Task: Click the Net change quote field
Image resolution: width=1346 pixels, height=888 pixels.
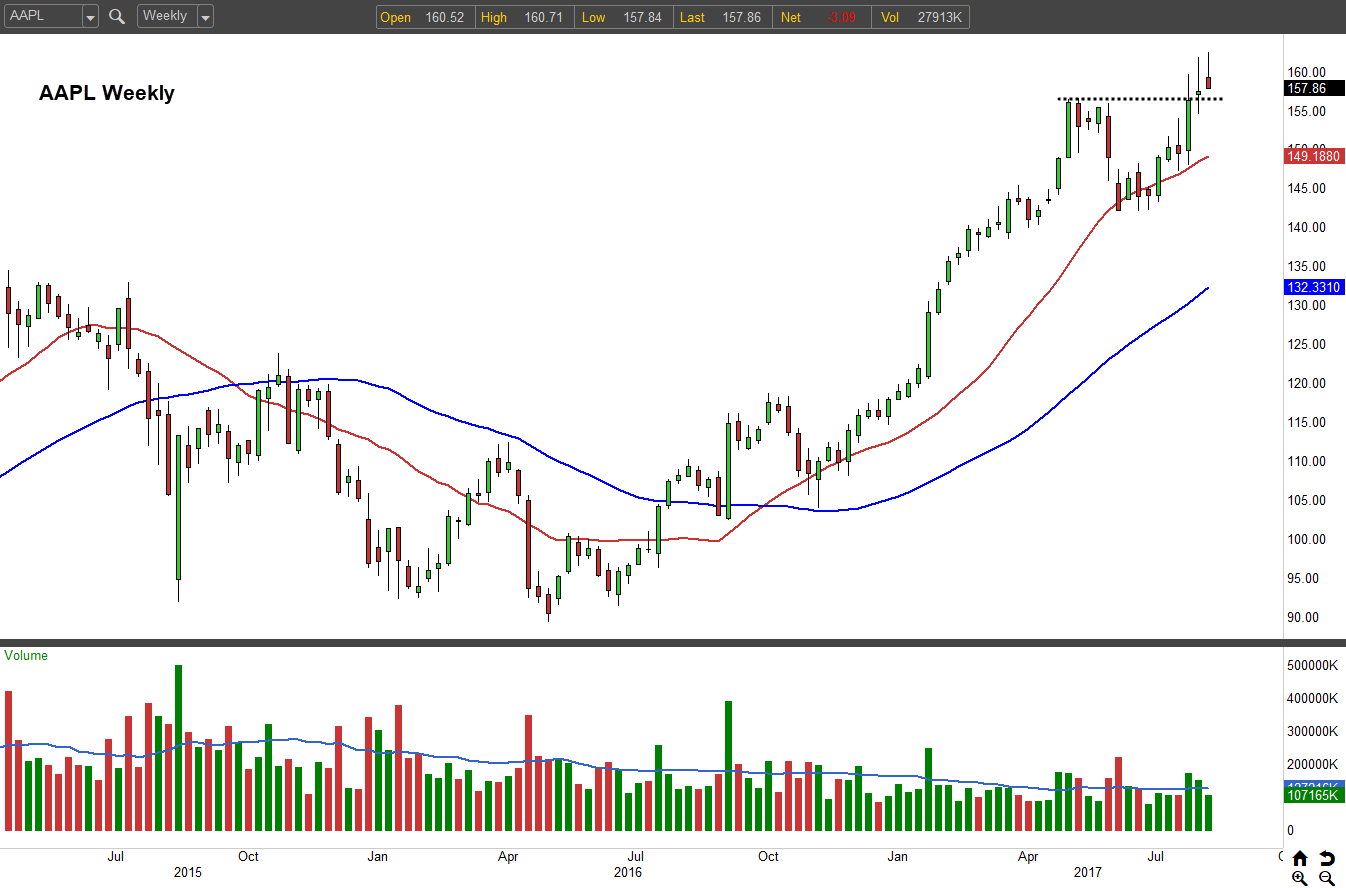Action: pyautogui.click(x=821, y=17)
